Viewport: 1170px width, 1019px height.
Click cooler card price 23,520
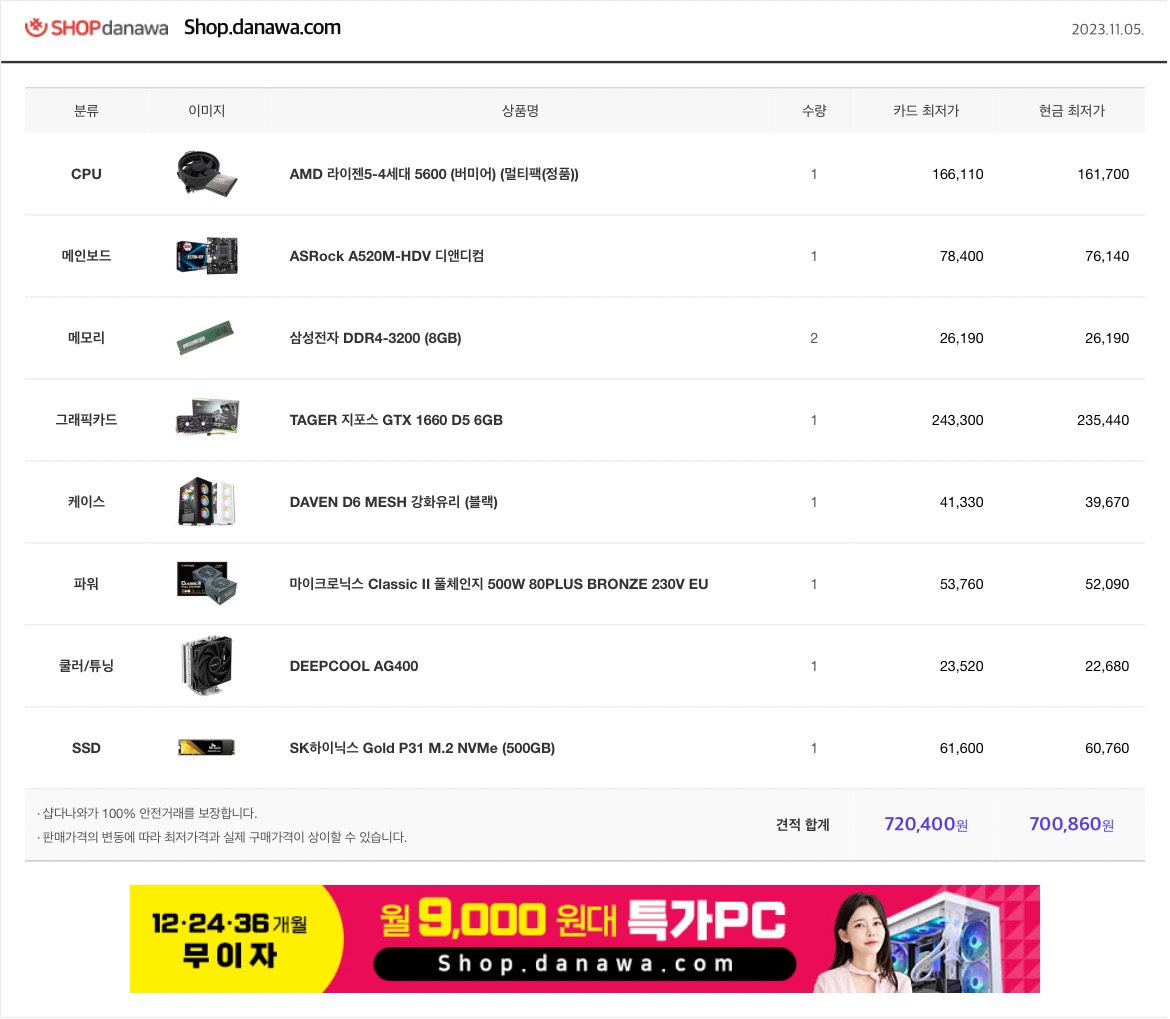click(961, 667)
